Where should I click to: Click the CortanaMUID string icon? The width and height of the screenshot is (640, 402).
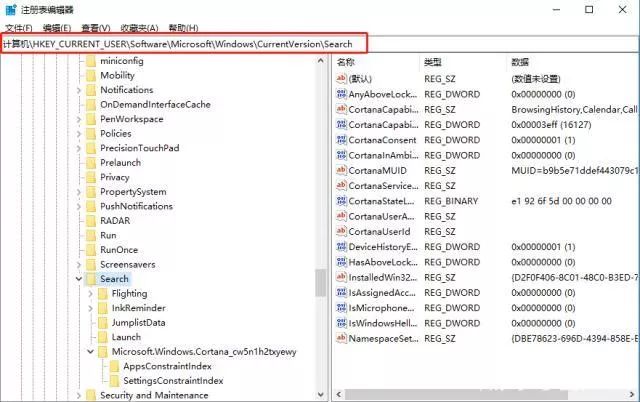pyautogui.click(x=341, y=170)
